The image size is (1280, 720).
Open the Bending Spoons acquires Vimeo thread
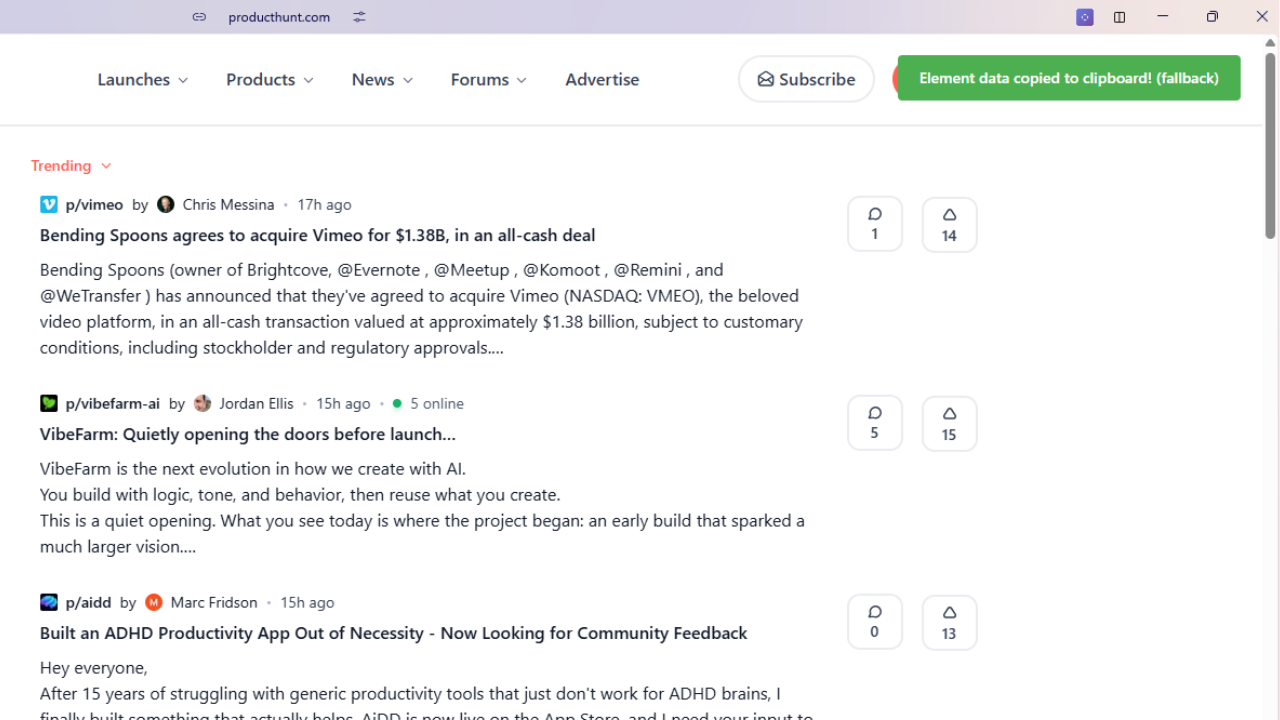click(x=317, y=235)
